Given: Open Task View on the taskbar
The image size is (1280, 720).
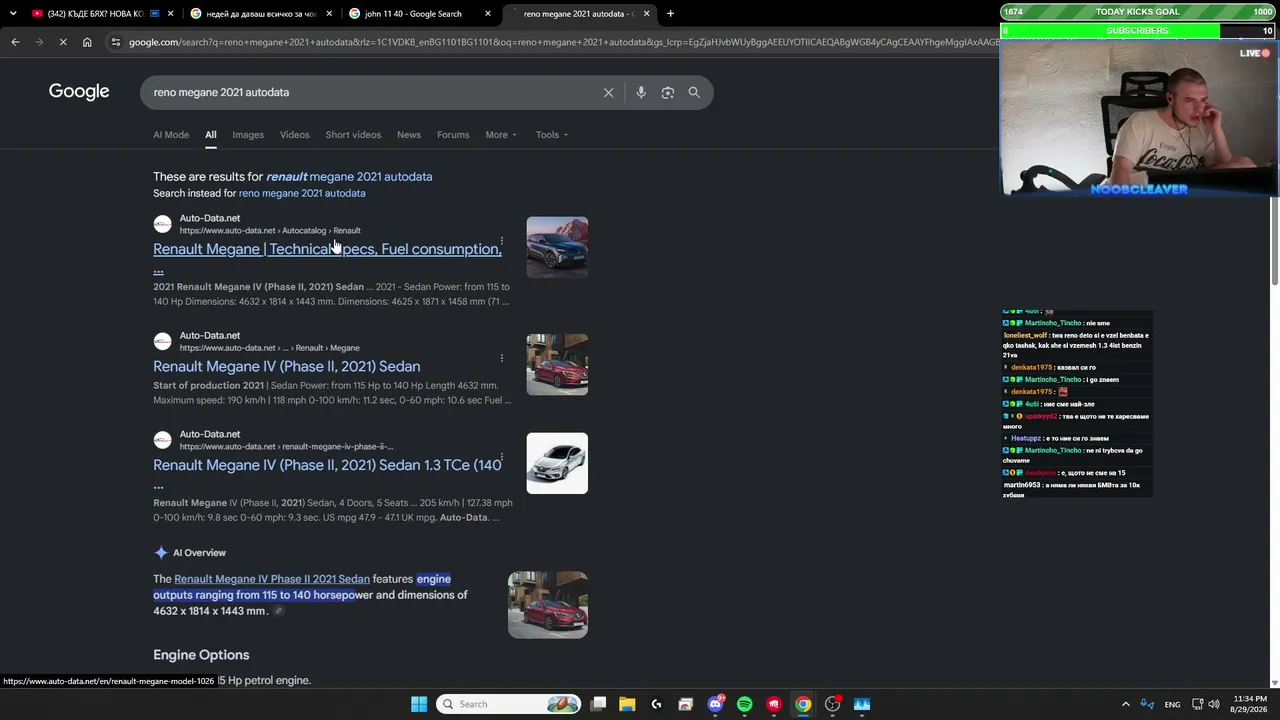Looking at the screenshot, I should tap(598, 704).
